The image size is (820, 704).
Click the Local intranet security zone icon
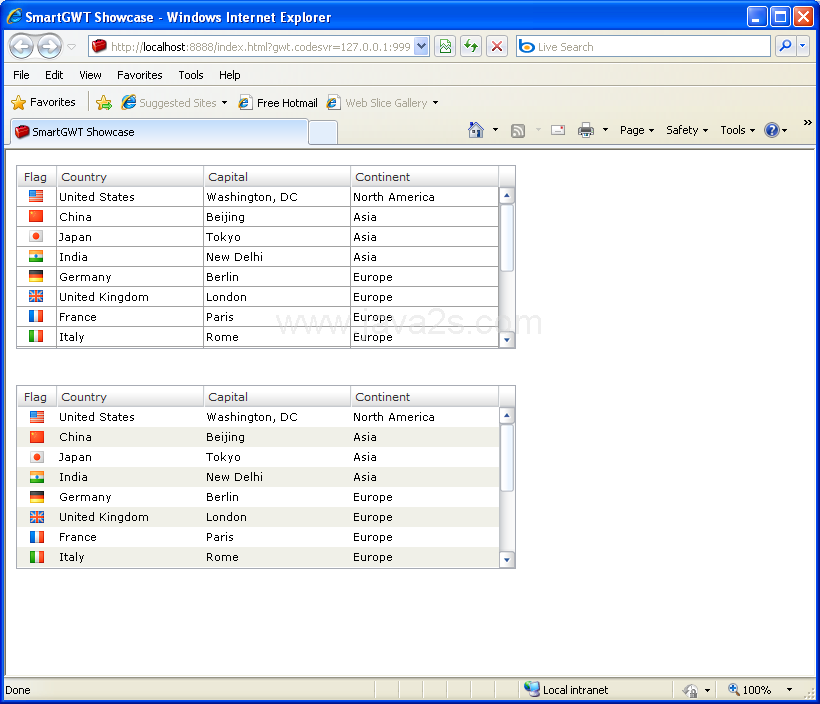[532, 689]
